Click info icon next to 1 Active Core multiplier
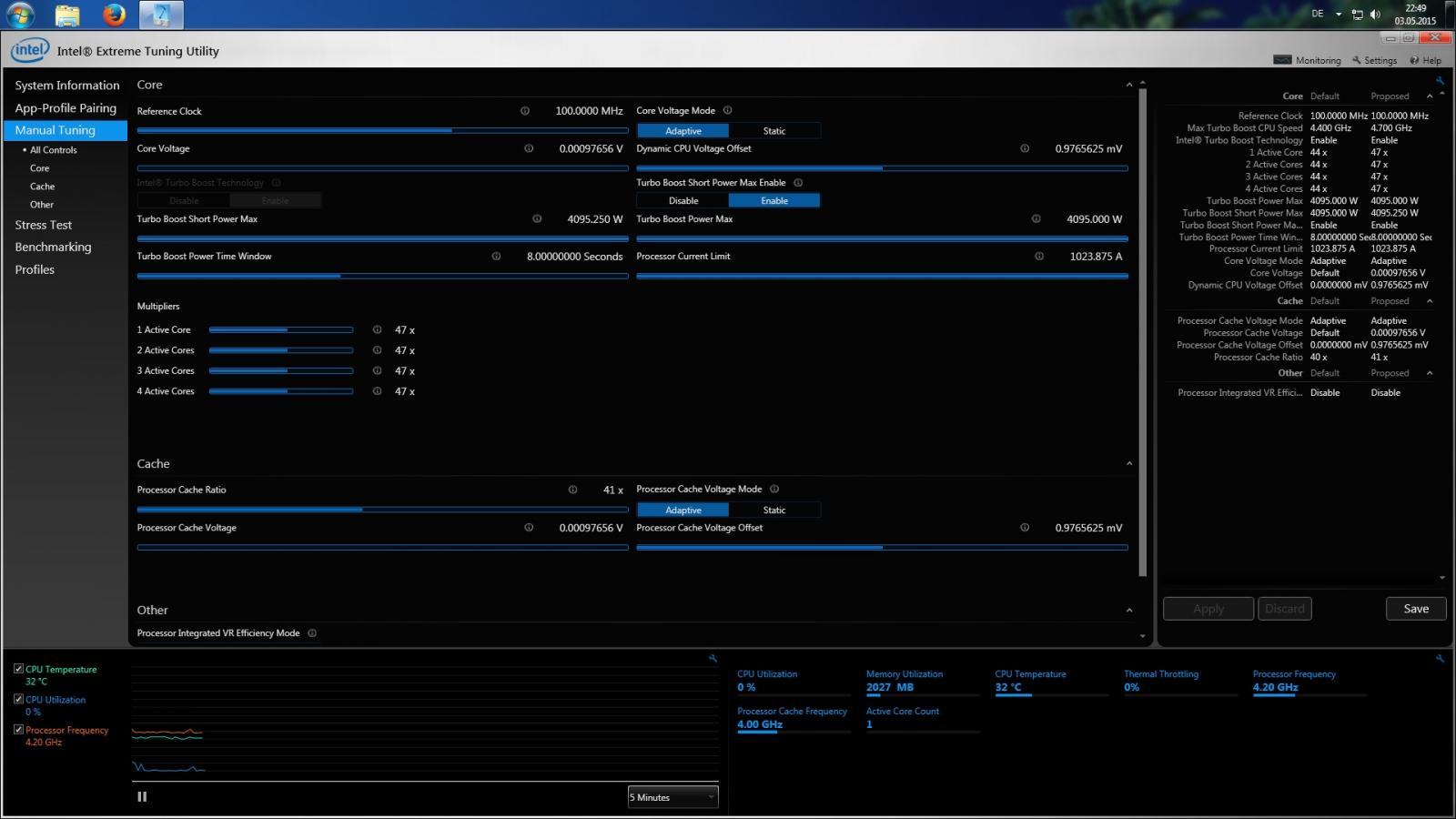Viewport: 1456px width, 819px height. pyautogui.click(x=377, y=329)
